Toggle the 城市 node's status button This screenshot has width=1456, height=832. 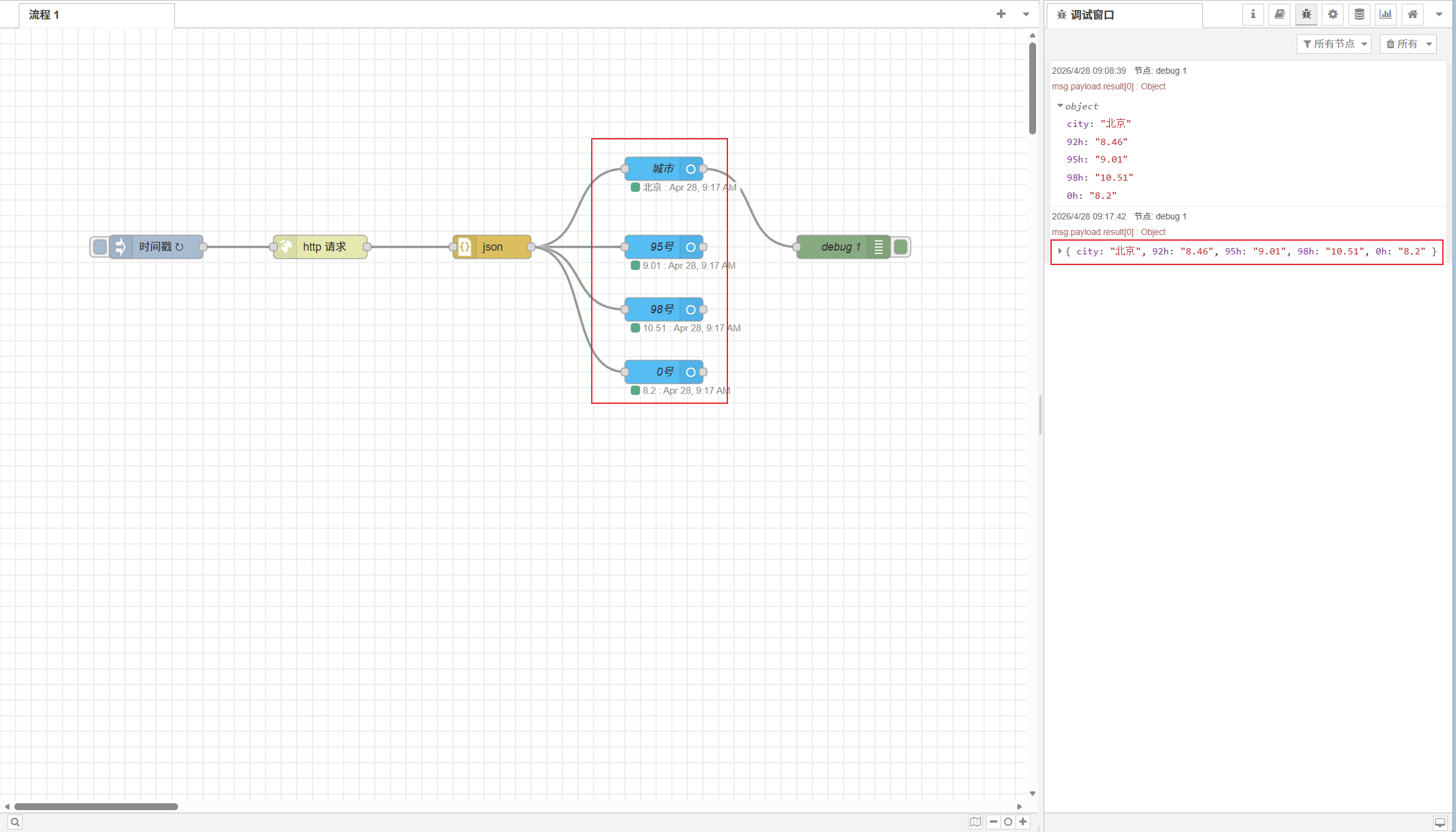point(691,169)
